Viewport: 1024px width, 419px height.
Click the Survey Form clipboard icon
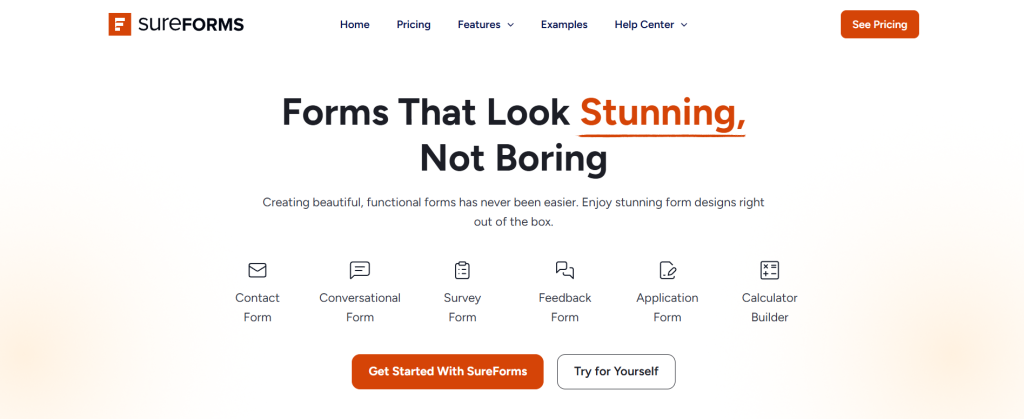pos(462,270)
